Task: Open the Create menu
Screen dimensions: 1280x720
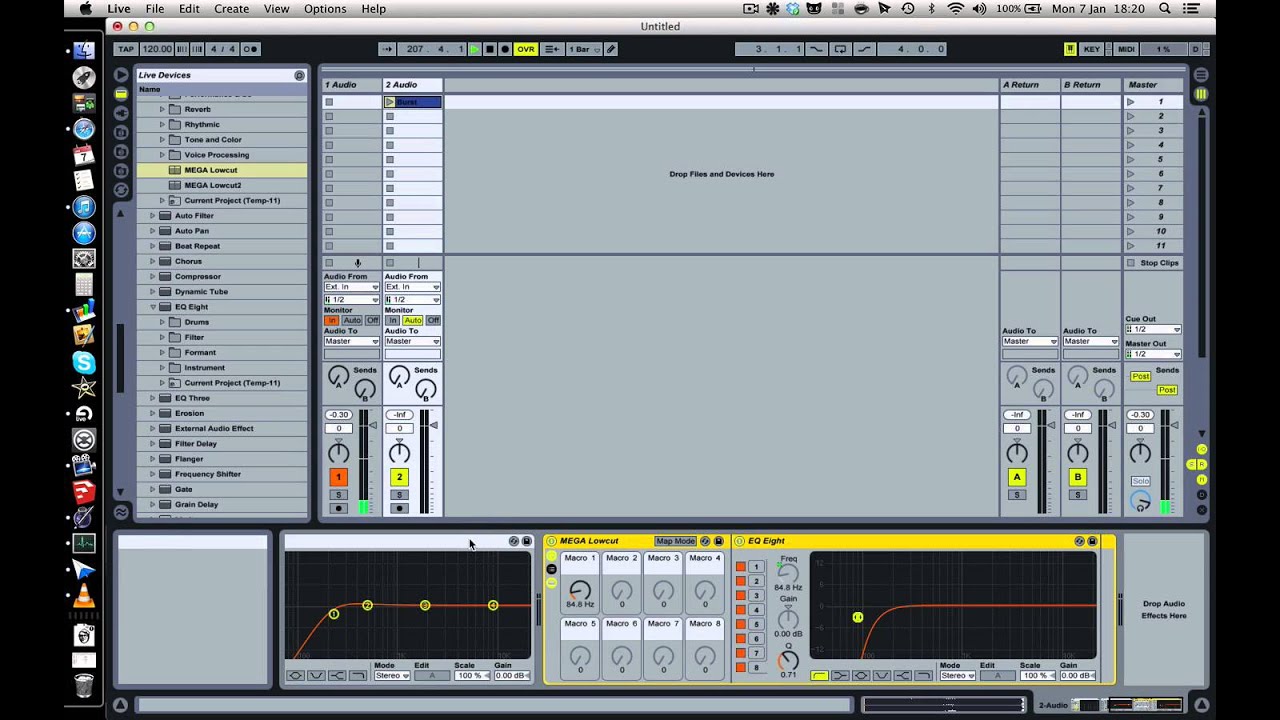Action: [x=231, y=9]
